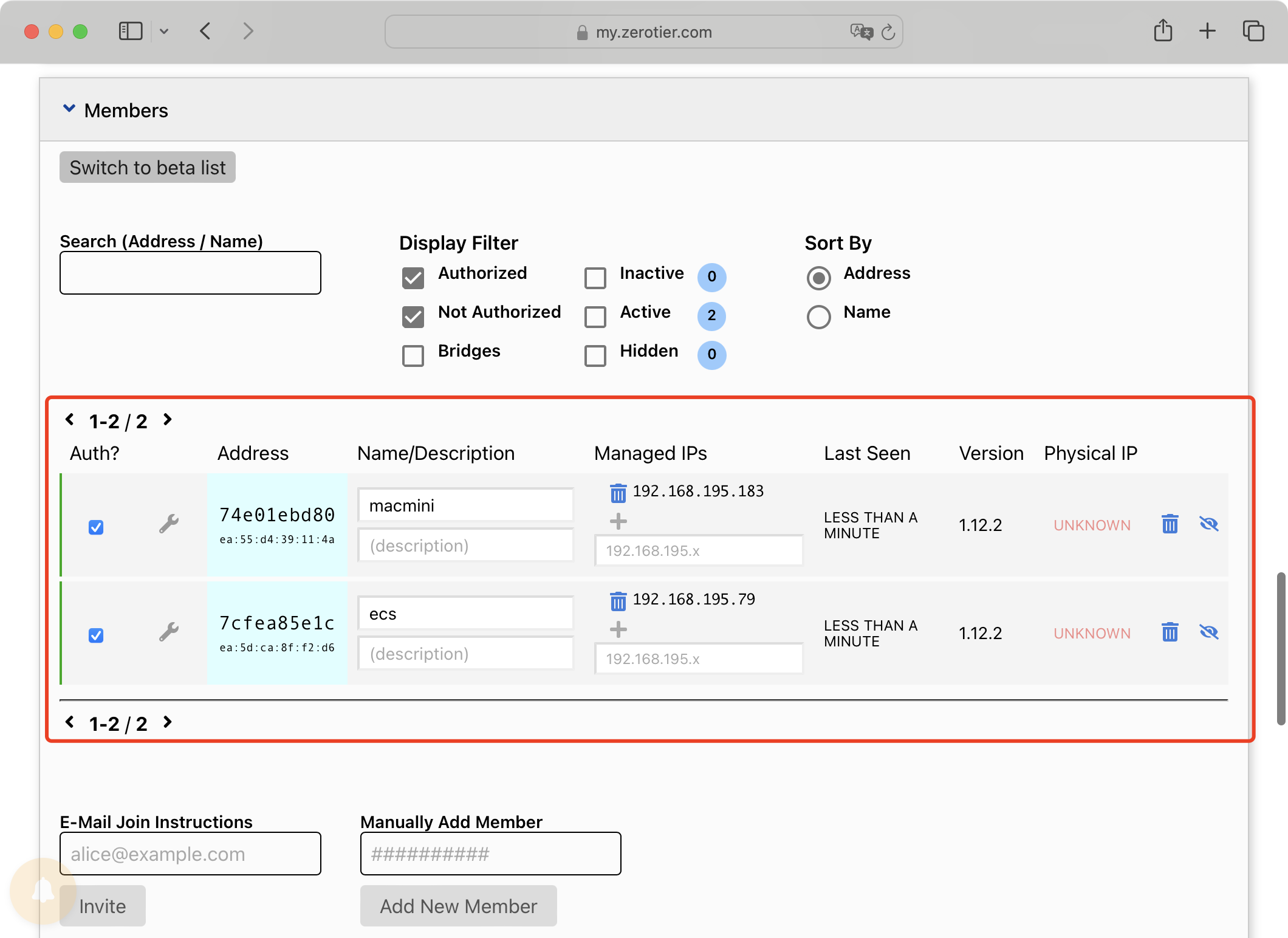
Task: Delete managed IP 192.168.195.79
Action: click(618, 601)
